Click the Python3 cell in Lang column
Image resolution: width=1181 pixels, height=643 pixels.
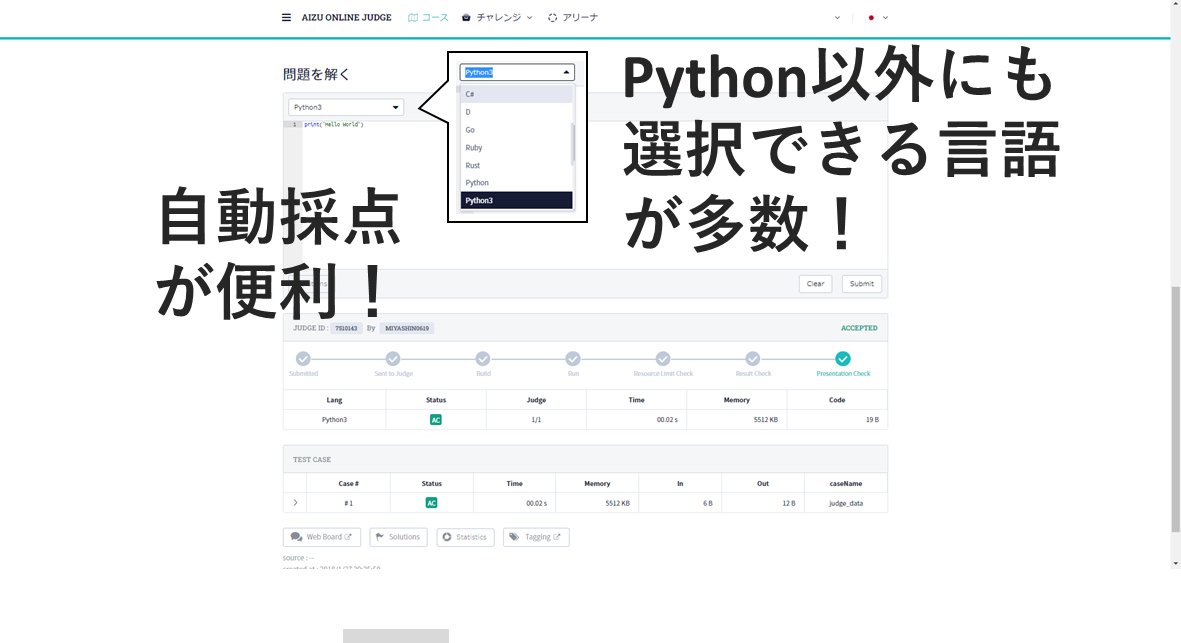point(334,419)
